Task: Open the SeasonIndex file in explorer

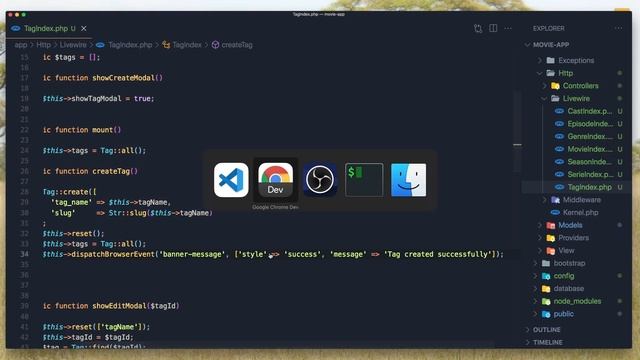Action: tap(589, 162)
